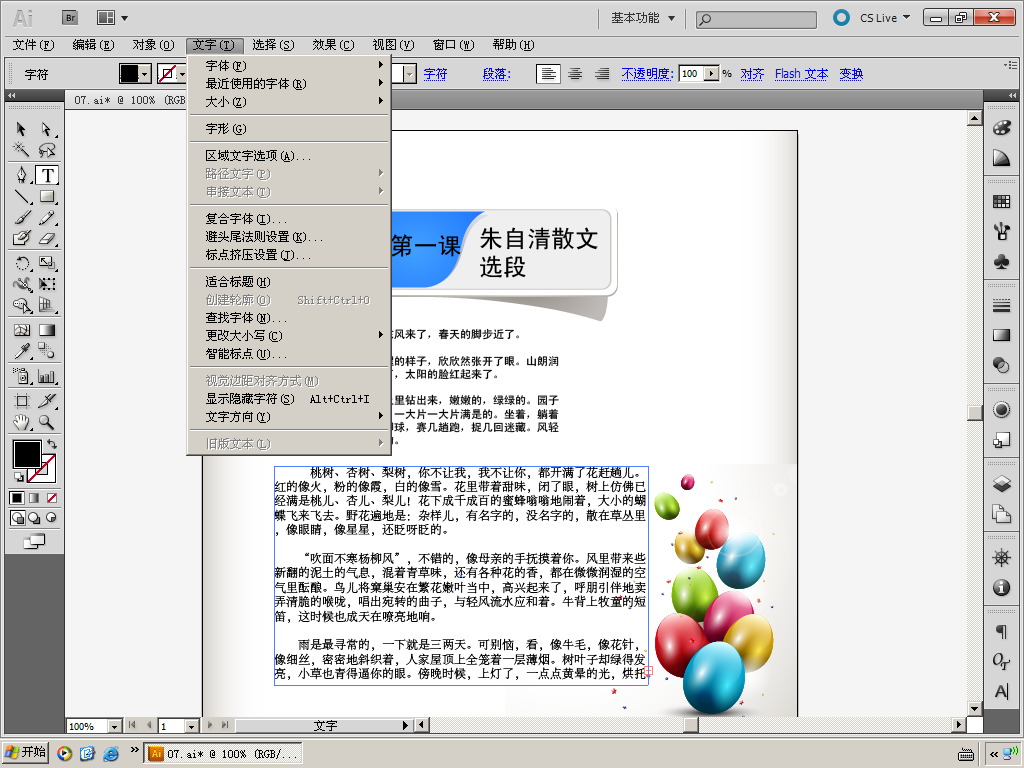Open the Symbols panel club icon
The image size is (1024, 768).
point(1001,263)
